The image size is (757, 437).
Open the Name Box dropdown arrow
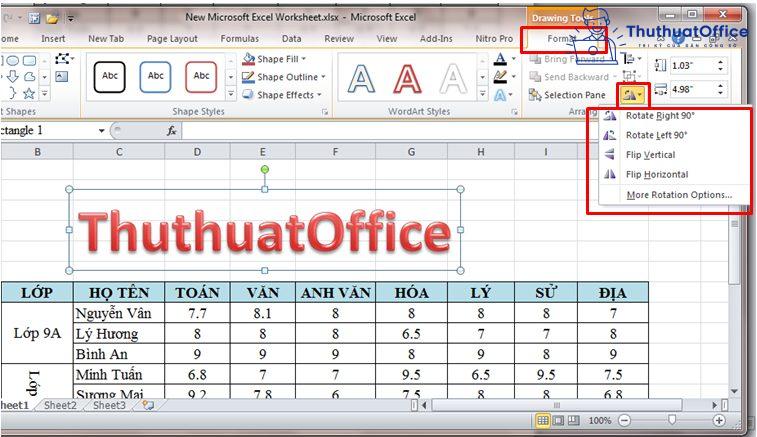click(x=101, y=131)
